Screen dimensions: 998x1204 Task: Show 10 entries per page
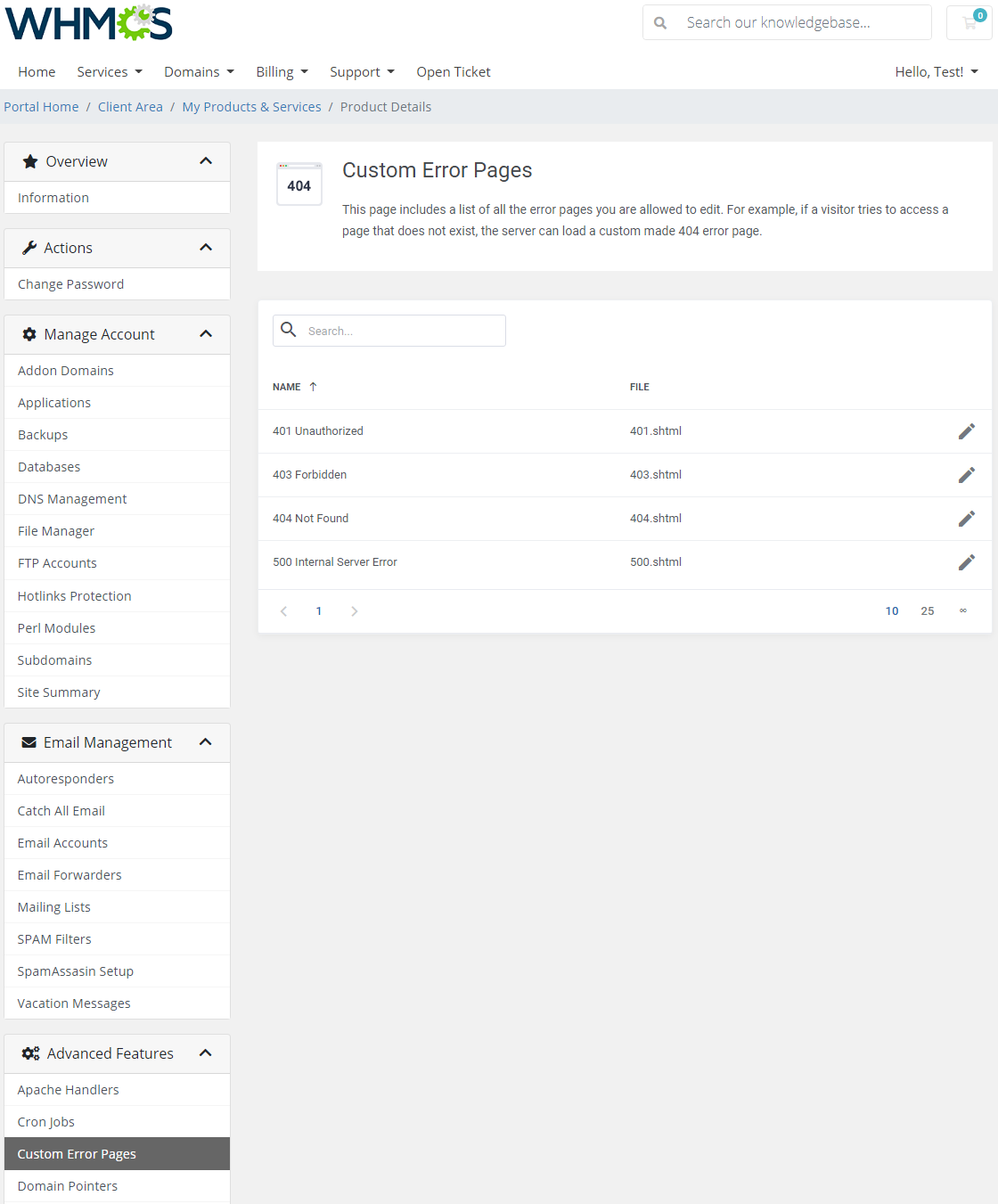892,611
